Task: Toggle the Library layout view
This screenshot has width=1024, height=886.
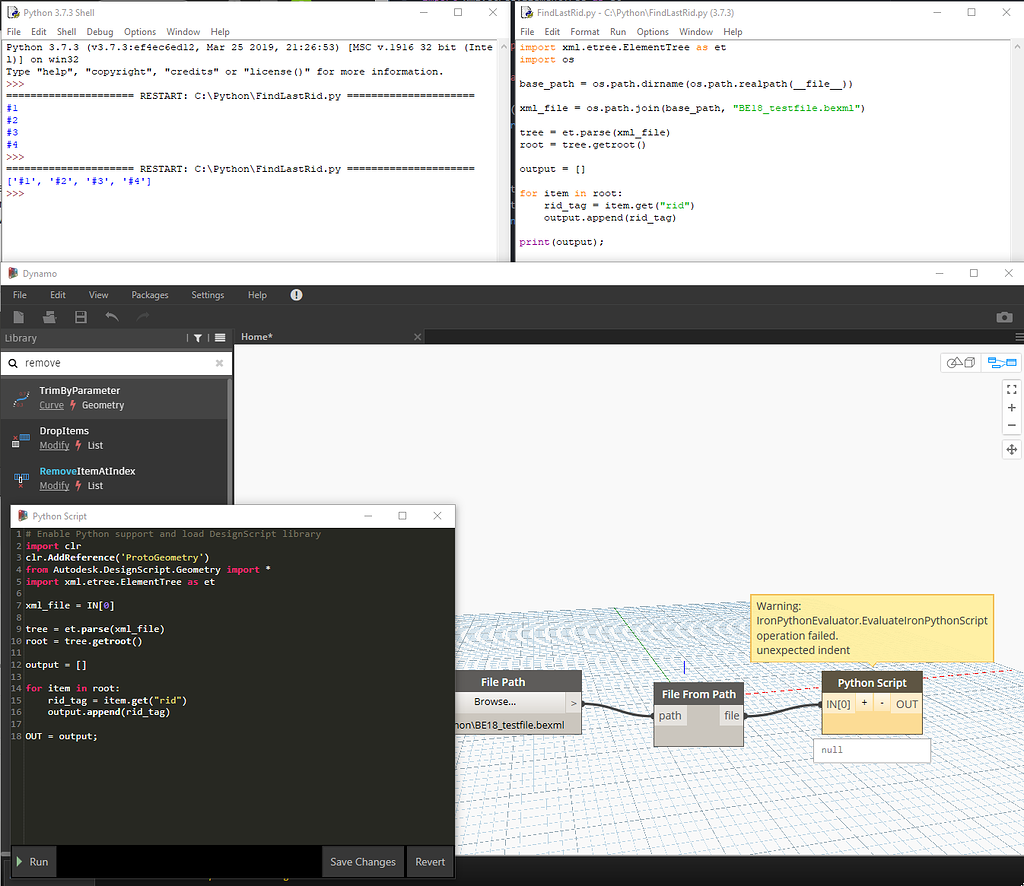Action: pyautogui.click(x=219, y=337)
